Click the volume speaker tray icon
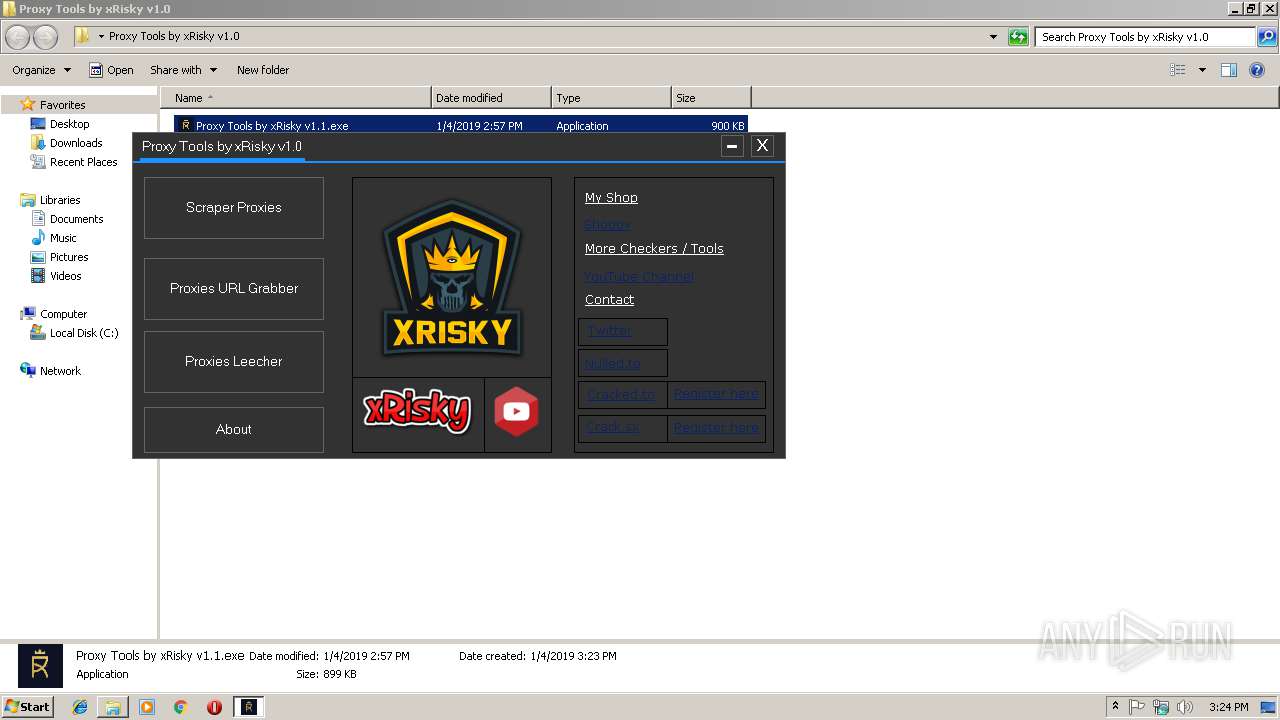The image size is (1280, 720). point(1185,707)
